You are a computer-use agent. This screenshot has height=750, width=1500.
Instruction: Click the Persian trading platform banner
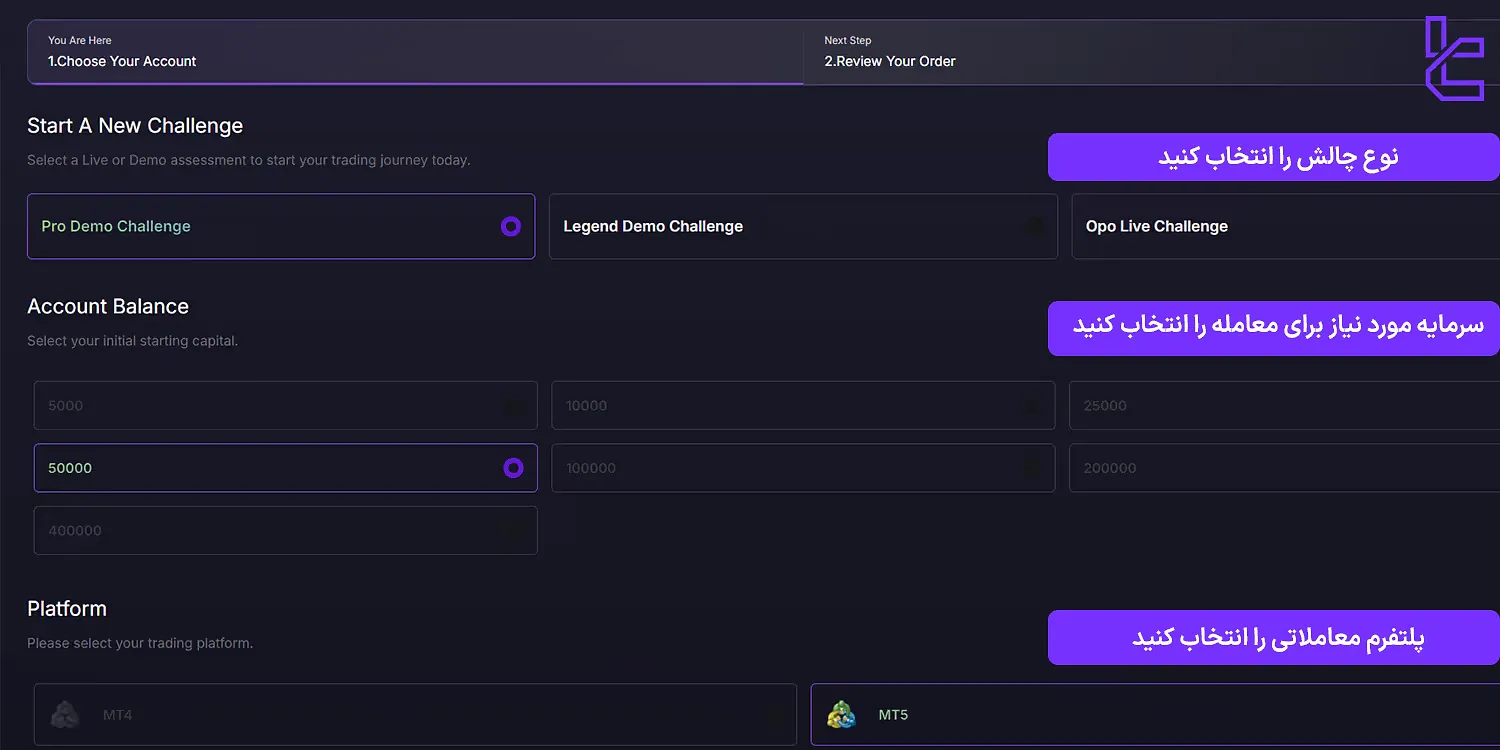(x=1273, y=638)
